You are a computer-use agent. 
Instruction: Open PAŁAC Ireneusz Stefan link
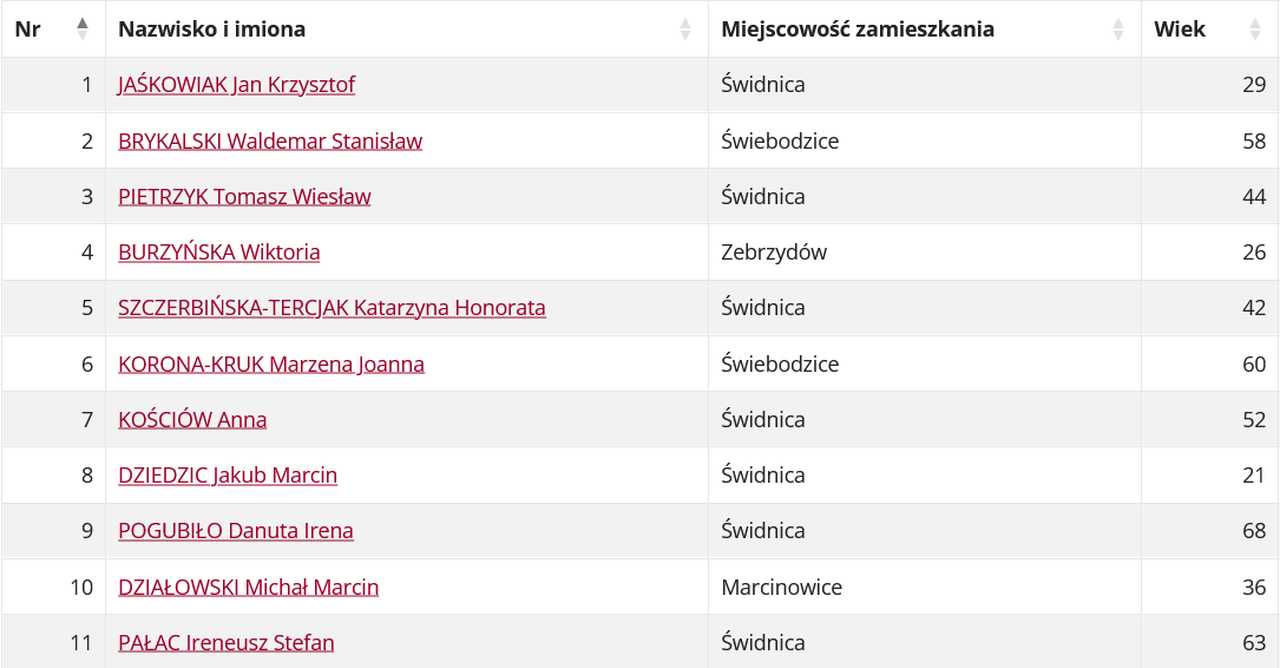pos(226,643)
